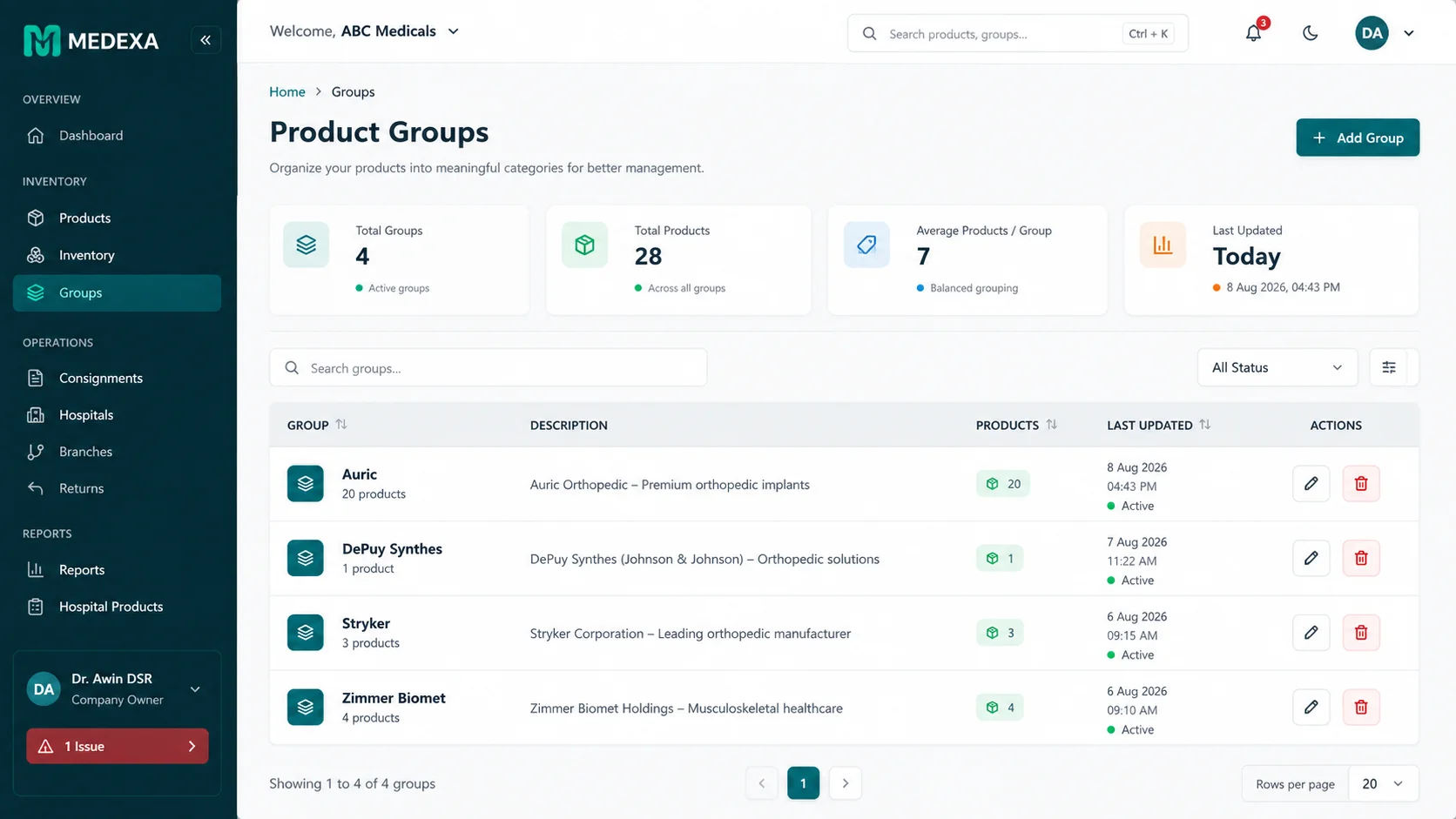
Task: Open Branches in the sidebar
Action: point(117,451)
